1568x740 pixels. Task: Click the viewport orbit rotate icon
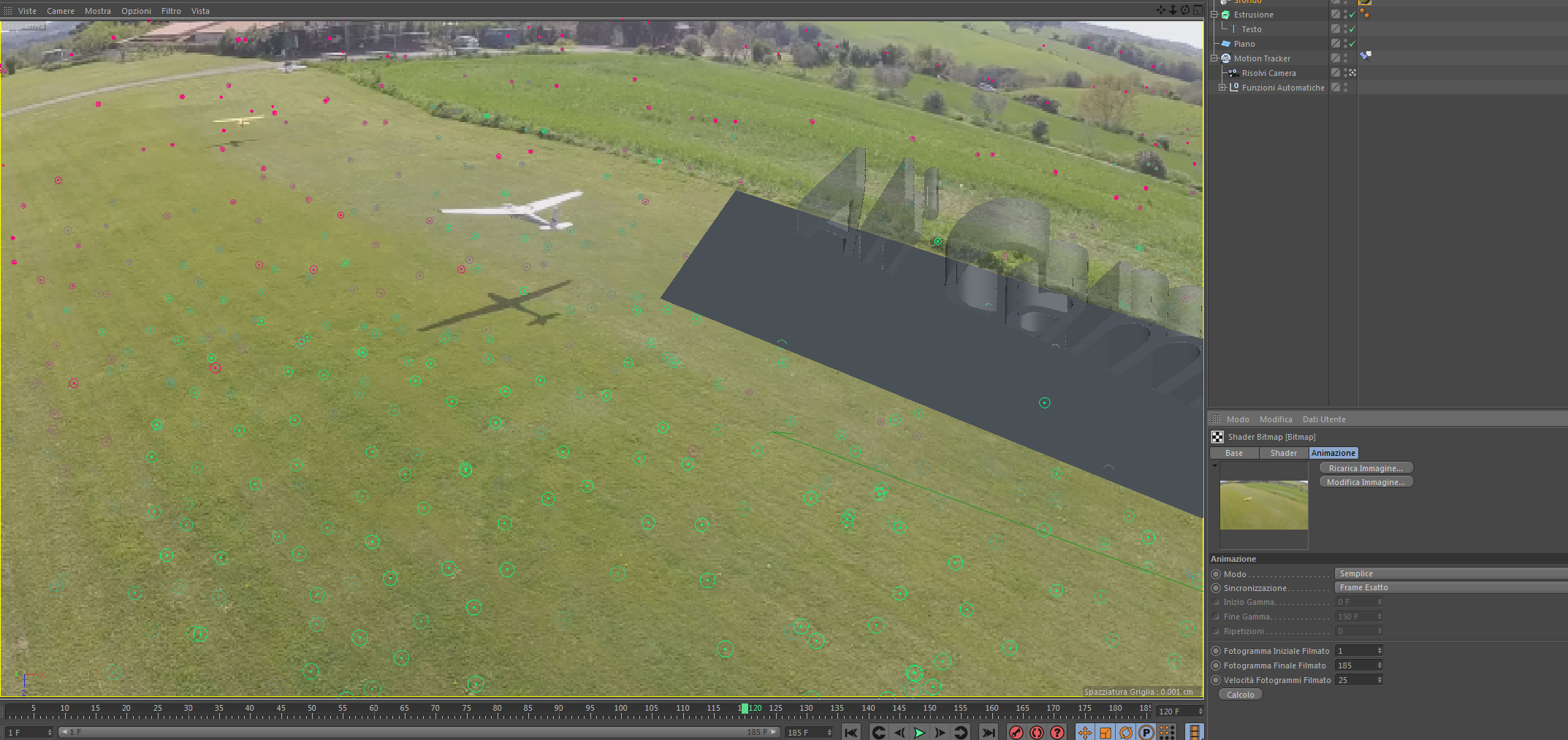(x=1185, y=10)
